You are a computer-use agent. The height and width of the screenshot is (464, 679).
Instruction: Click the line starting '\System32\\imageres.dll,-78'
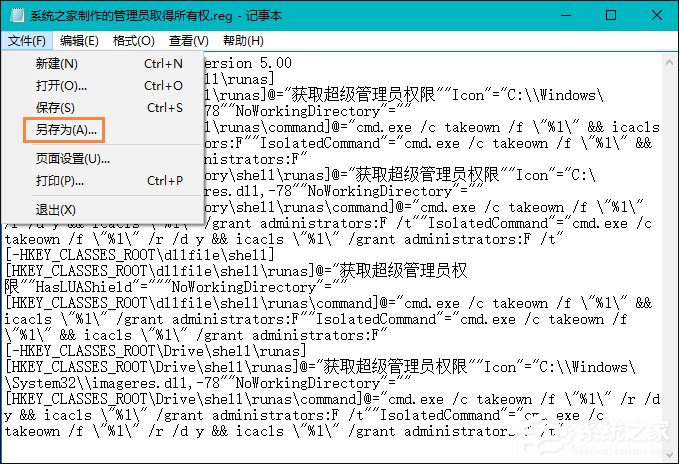click(x=208, y=383)
